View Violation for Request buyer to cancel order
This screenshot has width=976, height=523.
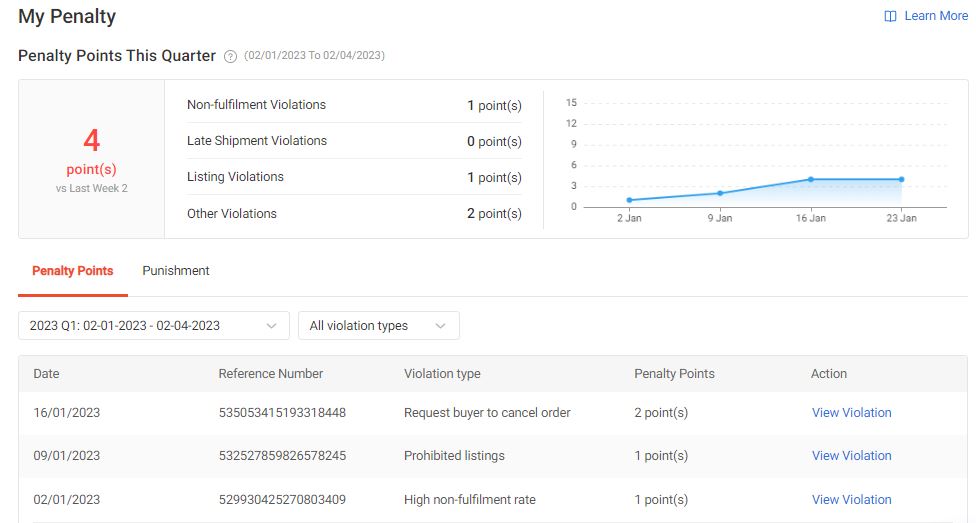[852, 413]
